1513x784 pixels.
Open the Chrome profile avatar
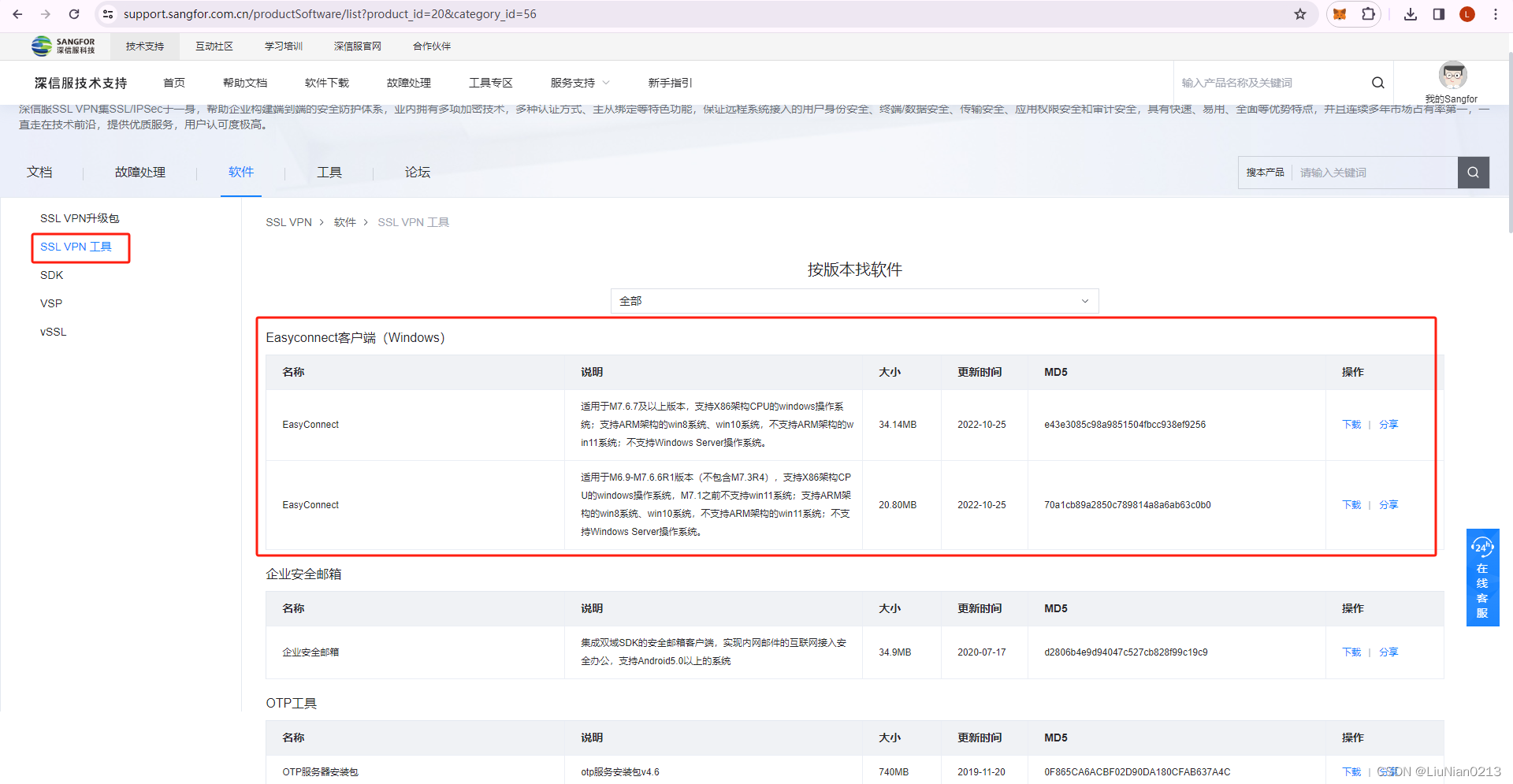[1467, 14]
